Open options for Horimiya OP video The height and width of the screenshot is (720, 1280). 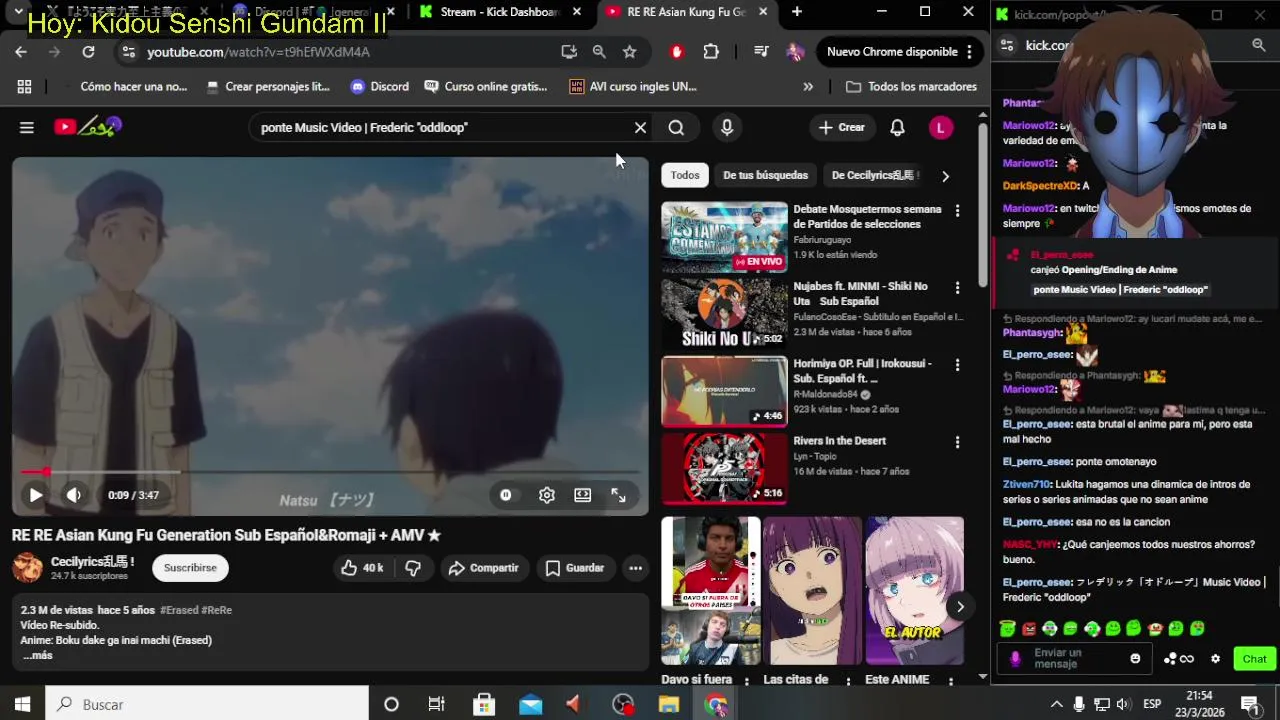(957, 365)
